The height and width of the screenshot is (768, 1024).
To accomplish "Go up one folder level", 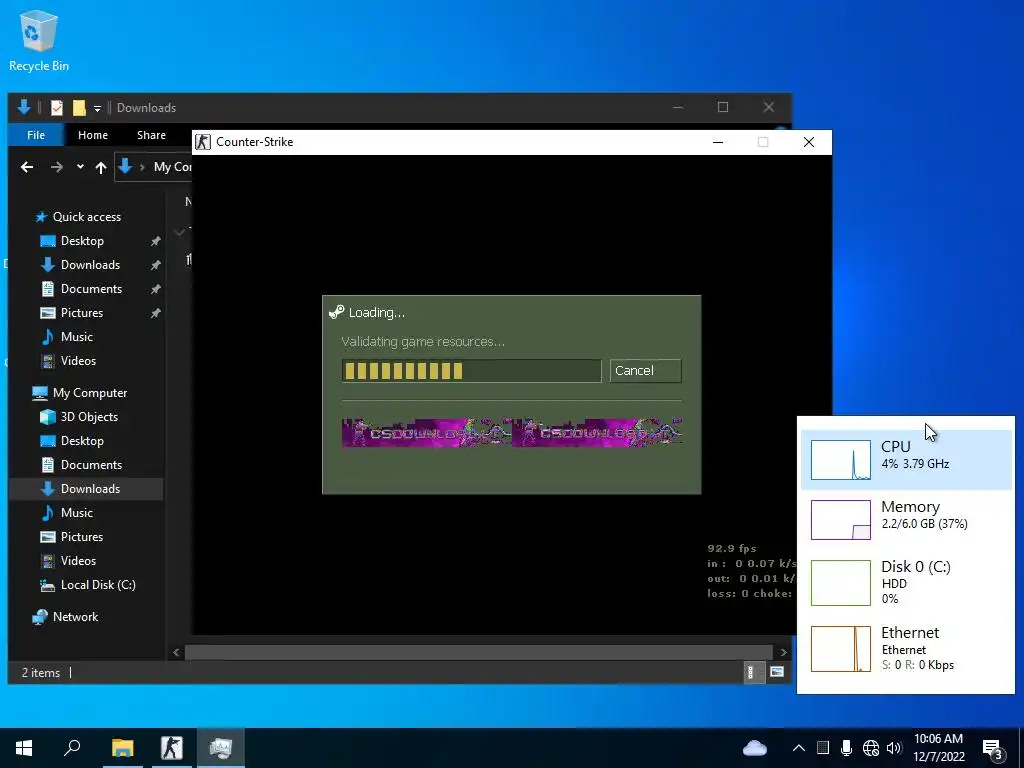I will [101, 167].
